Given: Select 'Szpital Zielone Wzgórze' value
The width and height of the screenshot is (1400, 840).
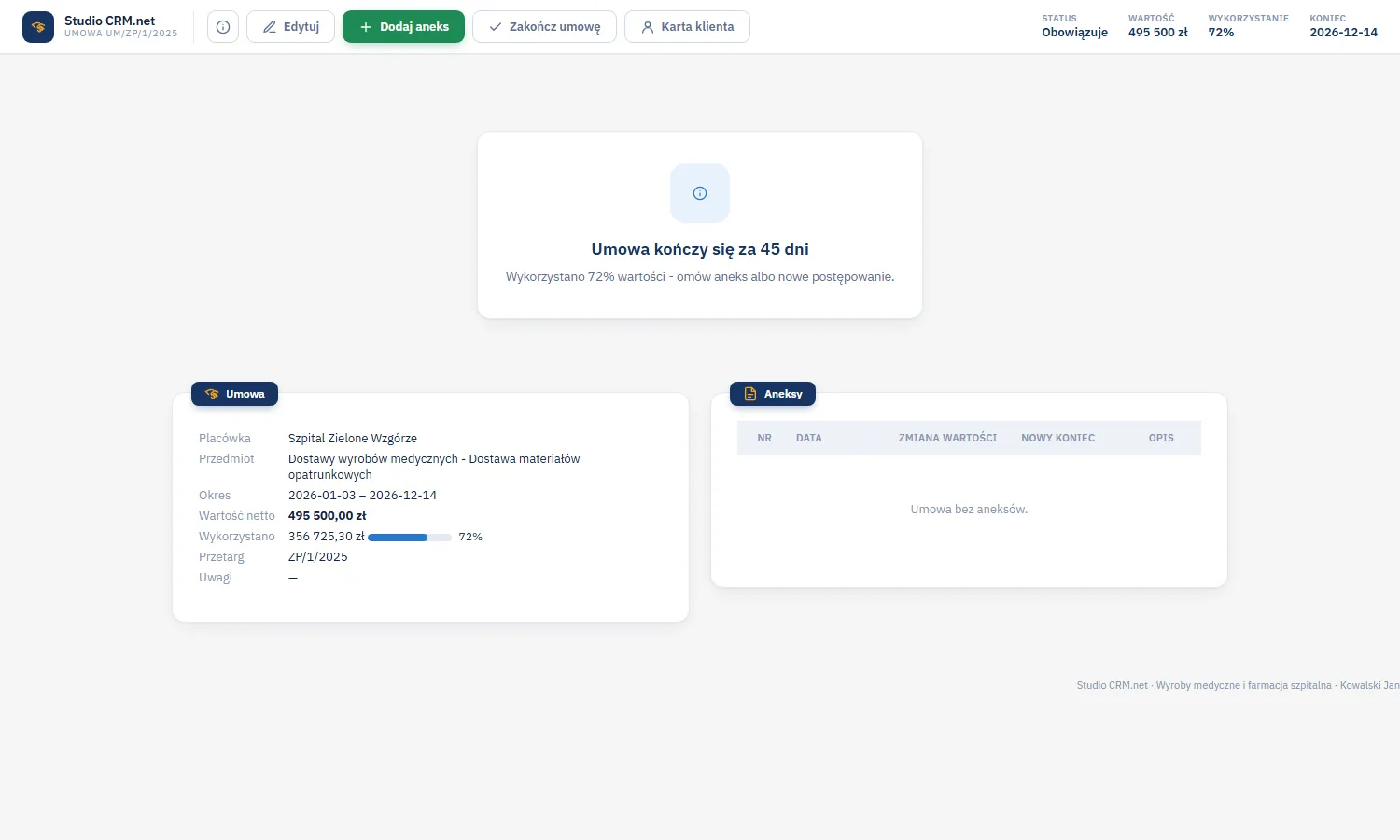Looking at the screenshot, I should pos(353,439).
